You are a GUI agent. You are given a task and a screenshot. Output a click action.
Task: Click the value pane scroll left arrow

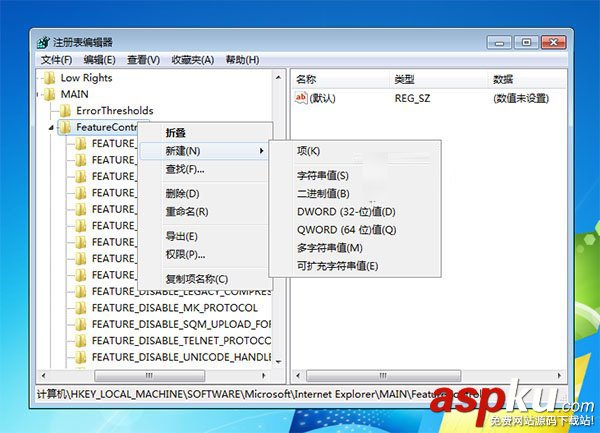tap(298, 376)
